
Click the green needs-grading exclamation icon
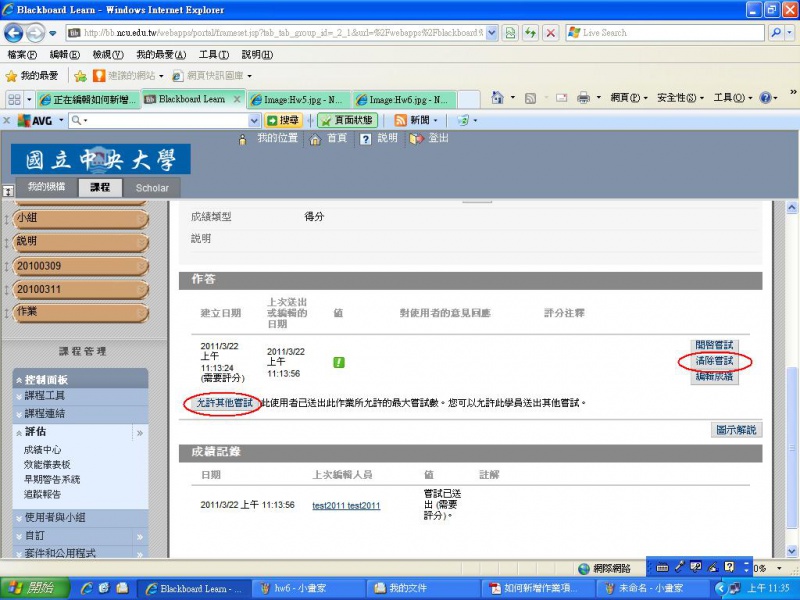click(339, 362)
